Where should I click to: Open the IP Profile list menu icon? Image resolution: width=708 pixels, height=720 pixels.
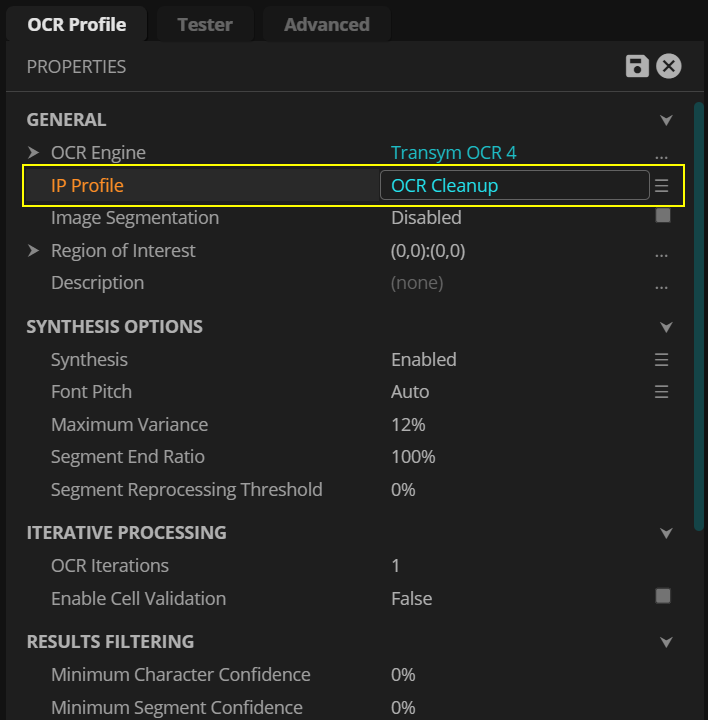(661, 186)
